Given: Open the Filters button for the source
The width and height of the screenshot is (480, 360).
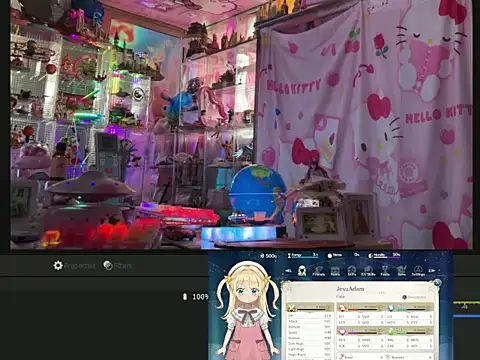Looking at the screenshot, I should pos(118,266).
